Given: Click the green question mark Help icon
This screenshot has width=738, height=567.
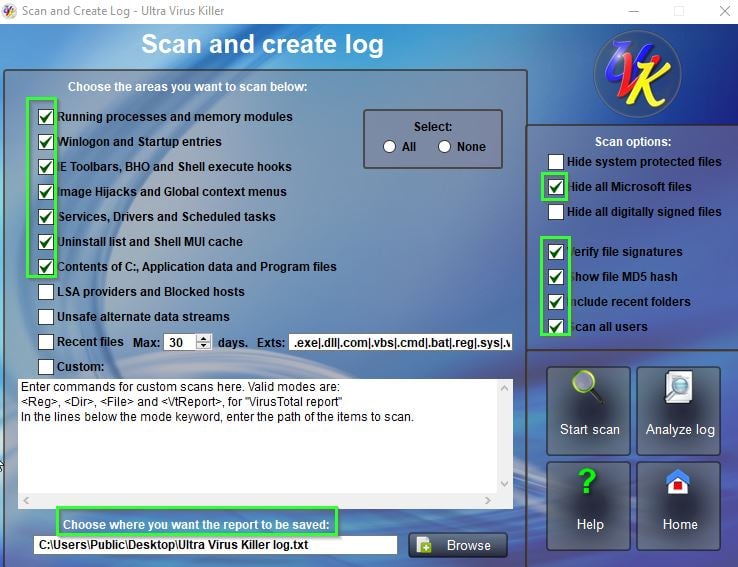Looking at the screenshot, I should tap(587, 481).
